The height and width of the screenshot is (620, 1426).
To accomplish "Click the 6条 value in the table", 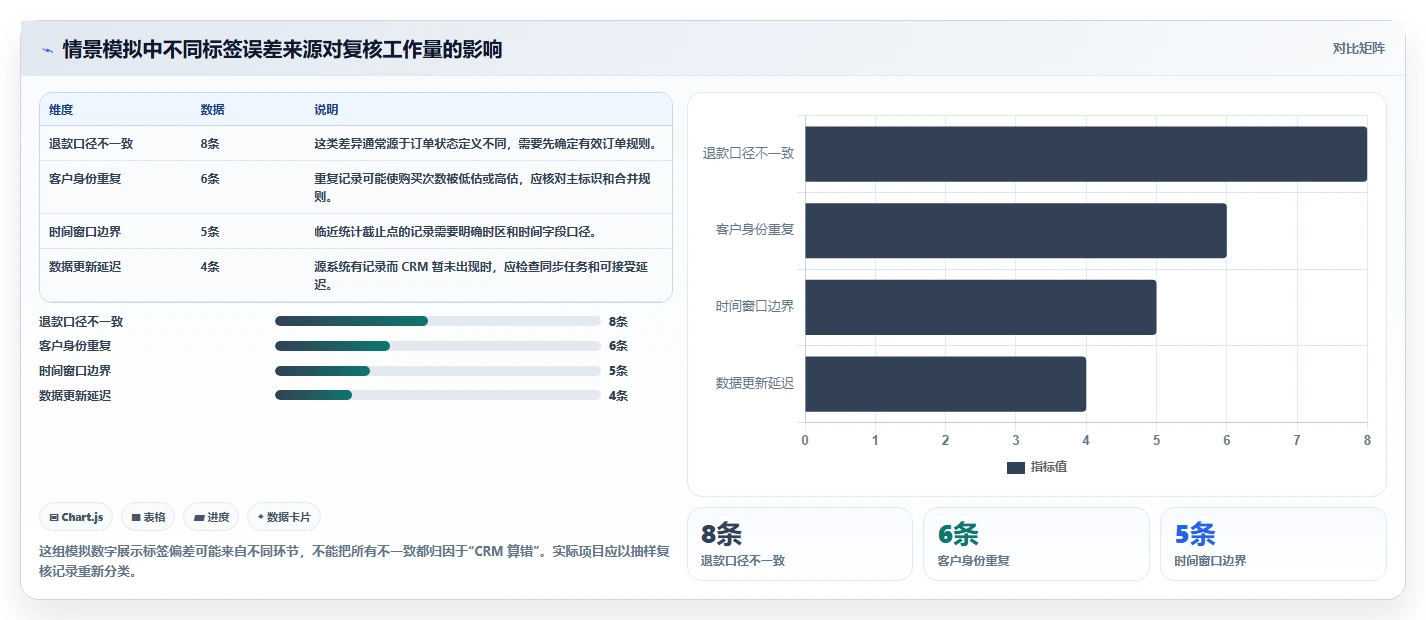I will tap(210, 179).
